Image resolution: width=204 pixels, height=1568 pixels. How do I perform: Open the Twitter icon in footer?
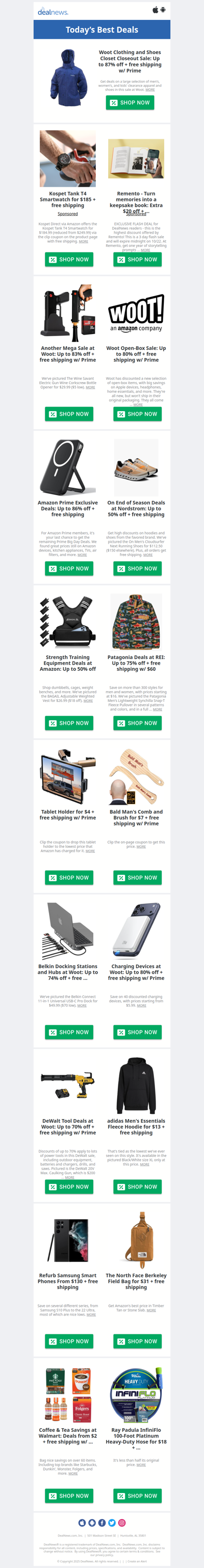pos(112,1523)
